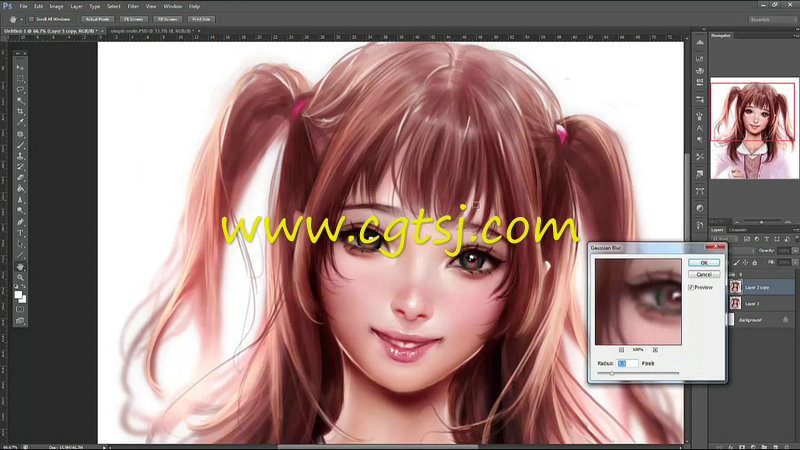Click OK in Gaussian Blur dialog
The width and height of the screenshot is (800, 450).
coord(704,263)
